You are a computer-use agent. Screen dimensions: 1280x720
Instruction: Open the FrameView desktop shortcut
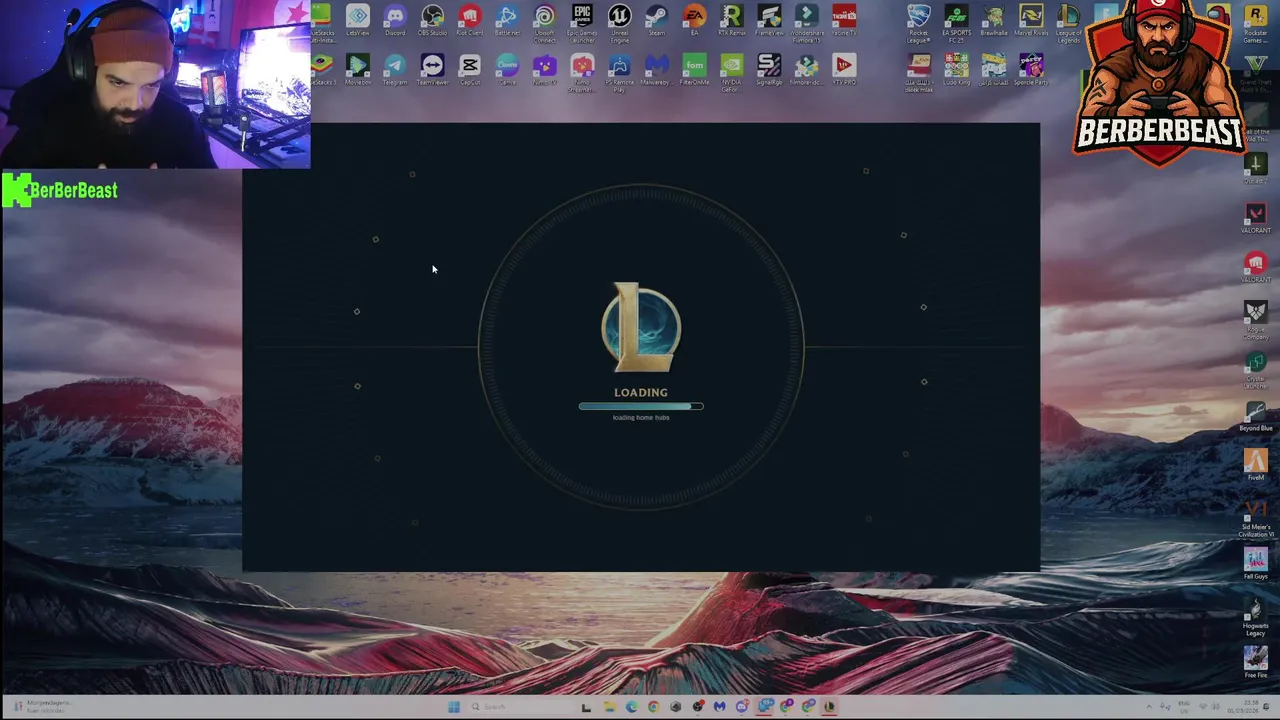coord(769,20)
